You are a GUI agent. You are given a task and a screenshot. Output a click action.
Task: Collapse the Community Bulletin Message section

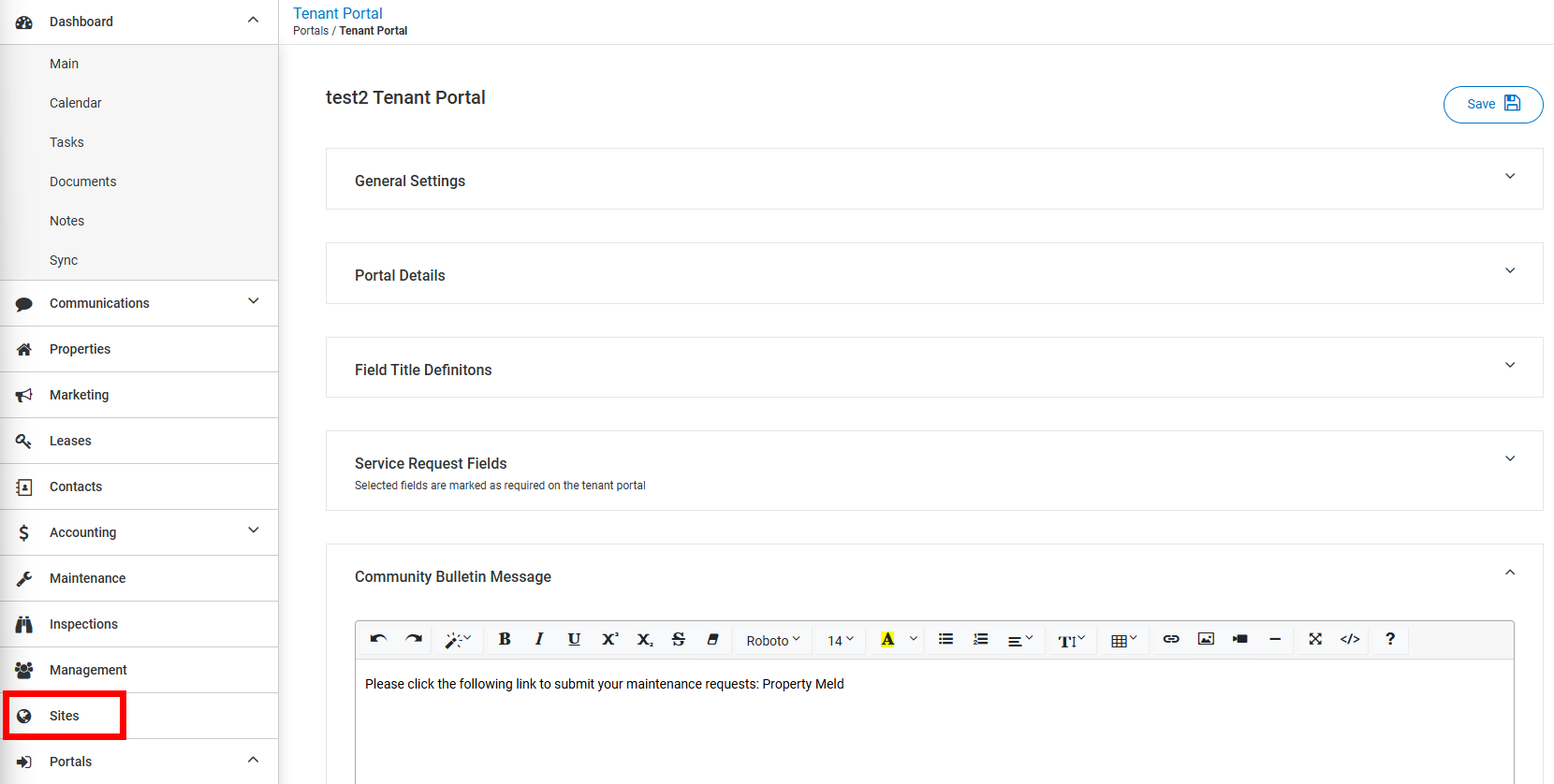point(1509,573)
